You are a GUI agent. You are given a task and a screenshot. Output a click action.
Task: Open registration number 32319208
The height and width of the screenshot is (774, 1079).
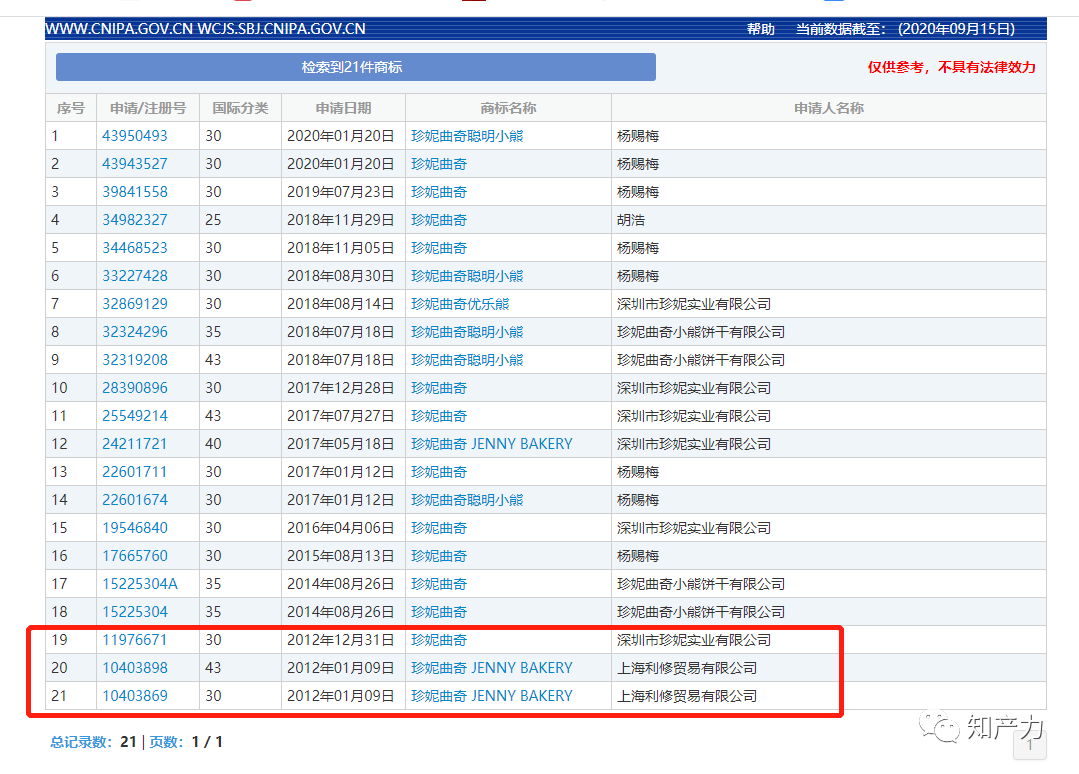pos(135,360)
